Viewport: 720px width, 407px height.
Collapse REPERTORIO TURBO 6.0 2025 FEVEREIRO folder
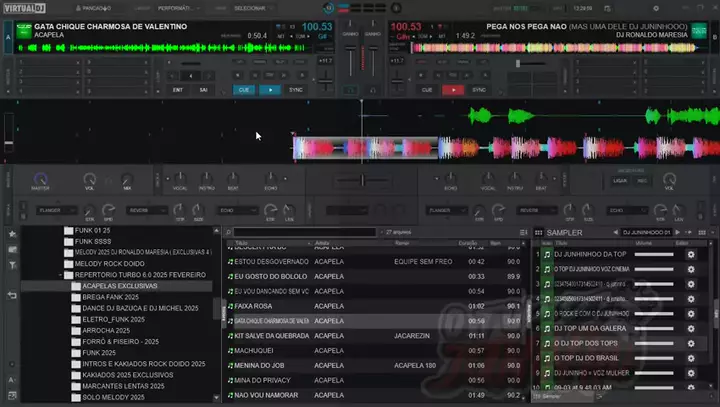pyautogui.click(x=62, y=275)
